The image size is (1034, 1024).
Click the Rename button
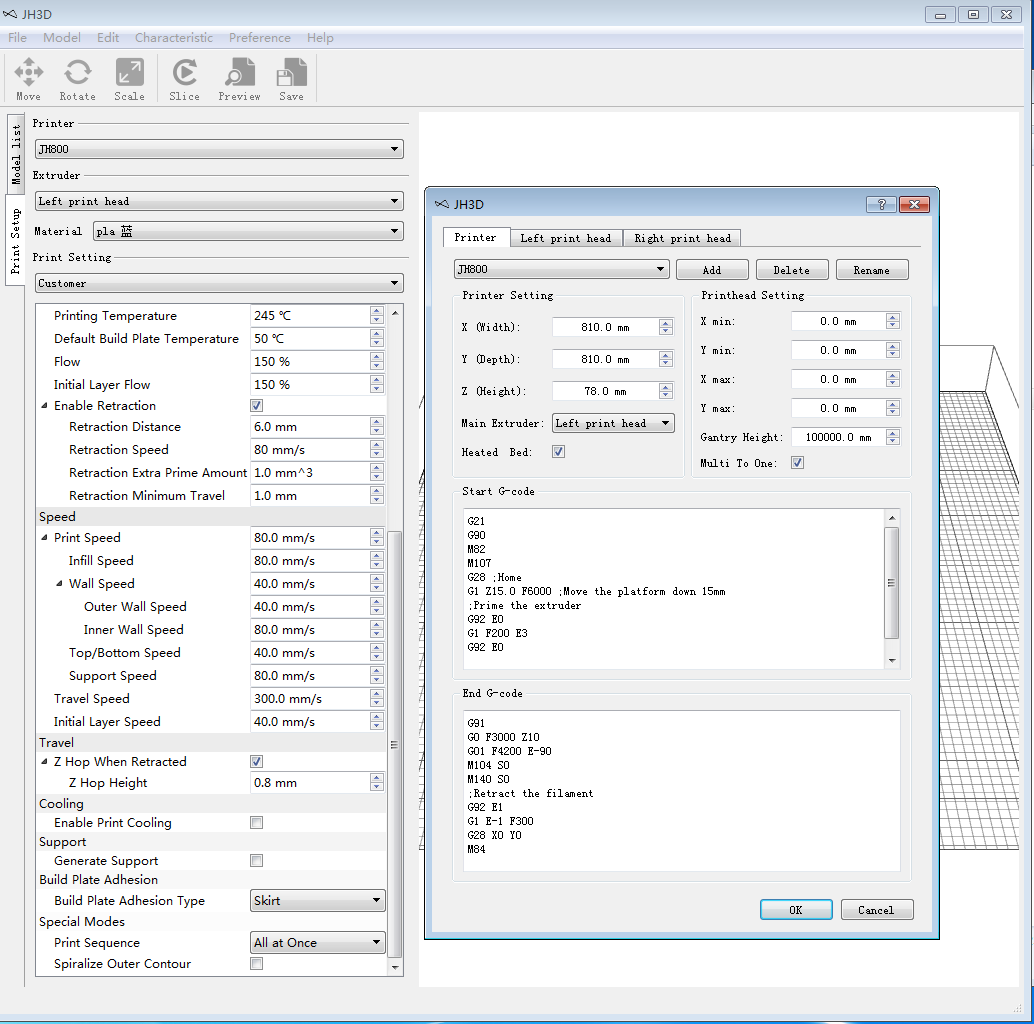[871, 270]
